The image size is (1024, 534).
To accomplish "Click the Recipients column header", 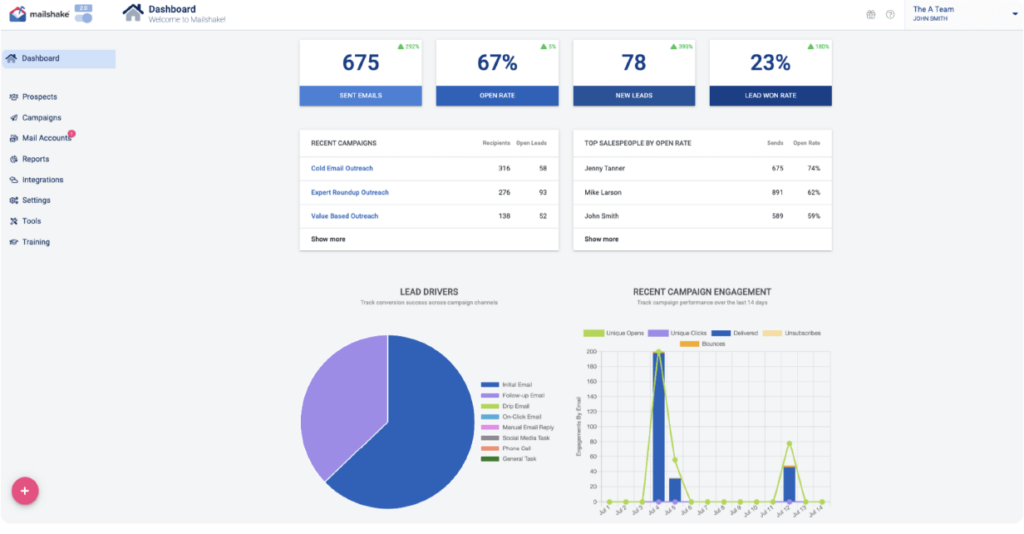I will tap(496, 143).
